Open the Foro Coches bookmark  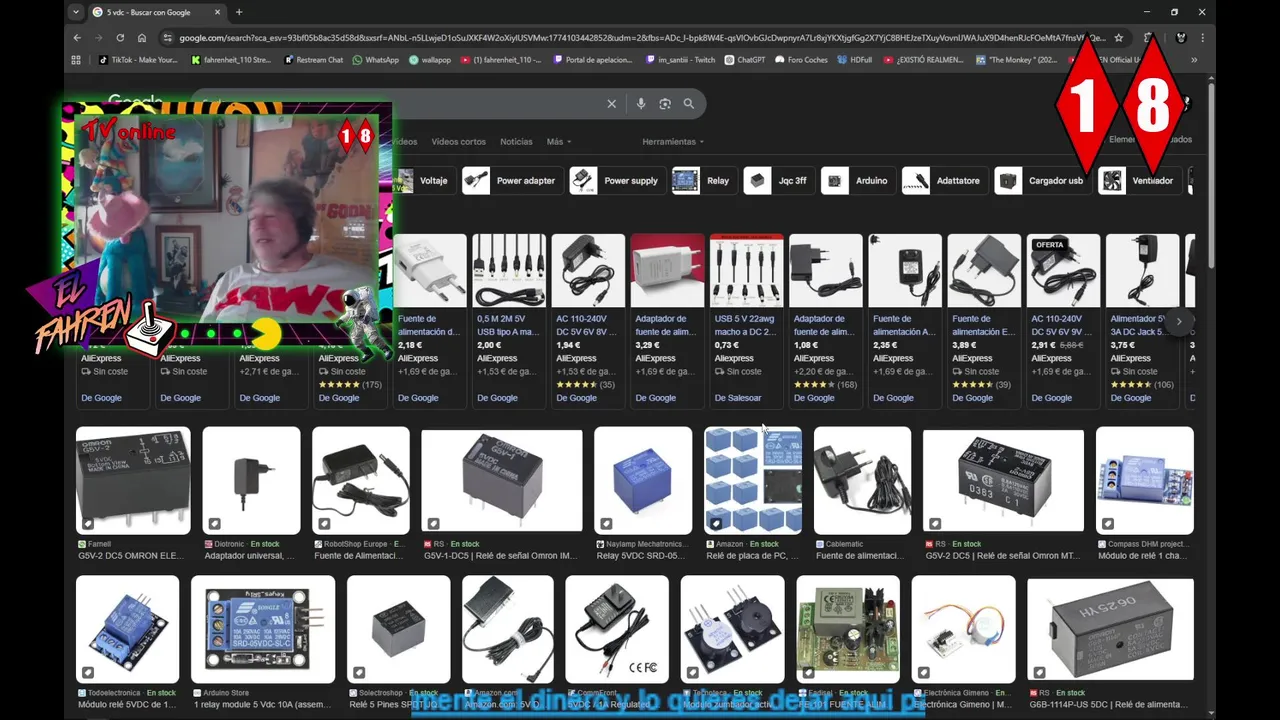coord(802,60)
